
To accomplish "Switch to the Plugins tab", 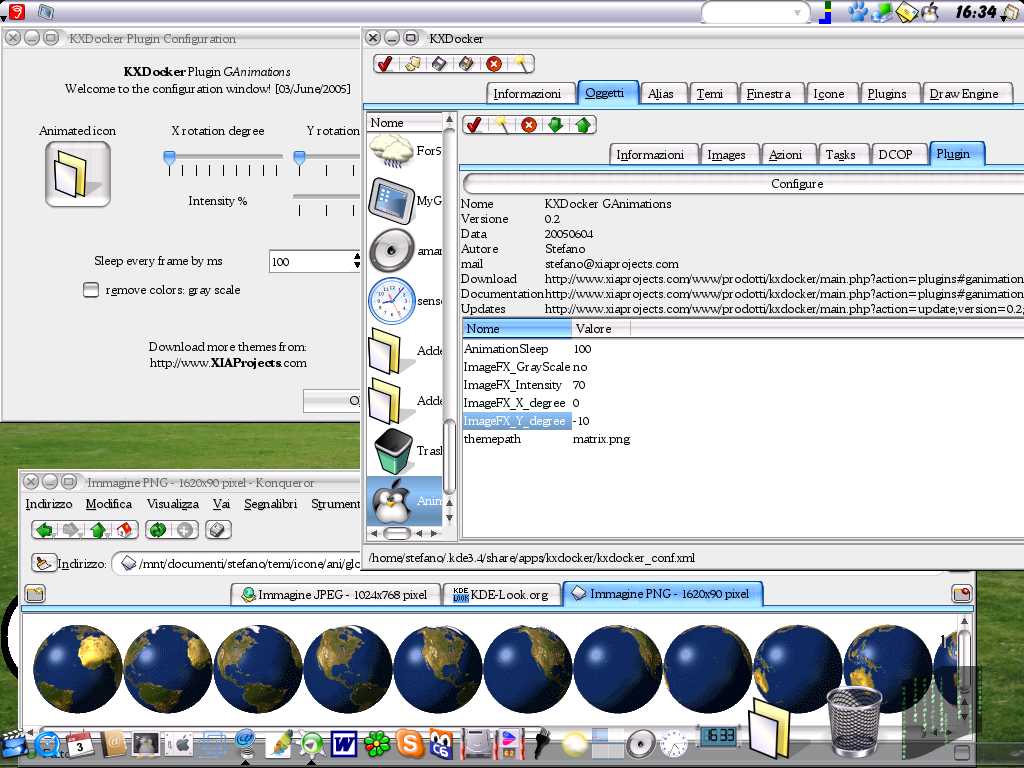I will (887, 93).
